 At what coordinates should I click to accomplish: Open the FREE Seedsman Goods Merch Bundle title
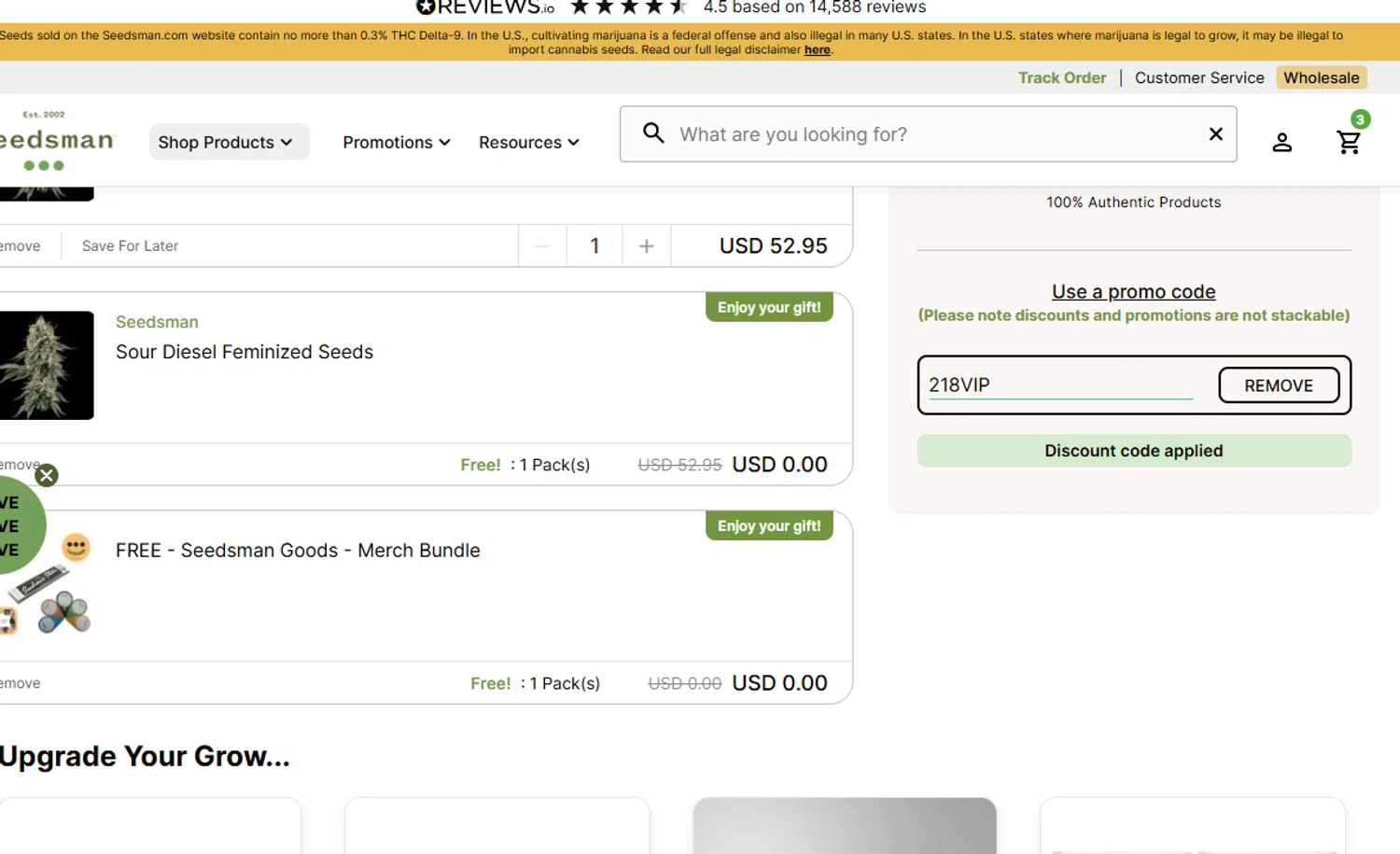pyautogui.click(x=298, y=551)
